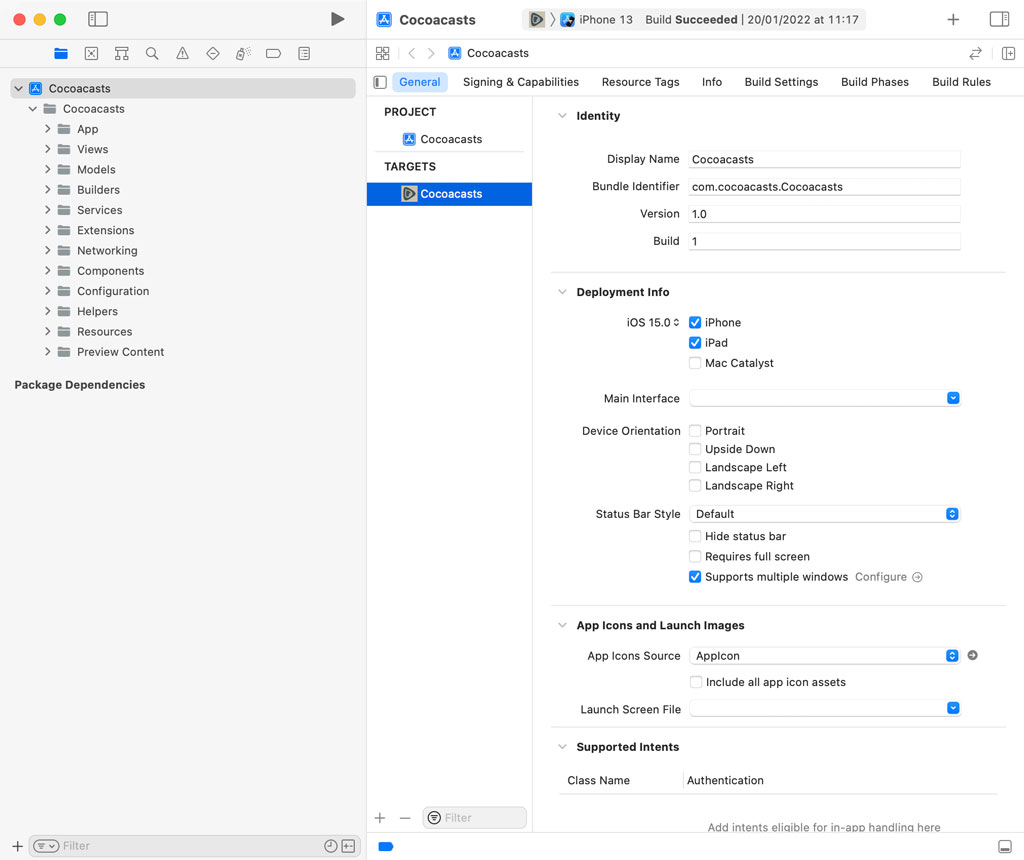Open the Report navigator icon
This screenshot has height=860, width=1024.
coord(304,54)
